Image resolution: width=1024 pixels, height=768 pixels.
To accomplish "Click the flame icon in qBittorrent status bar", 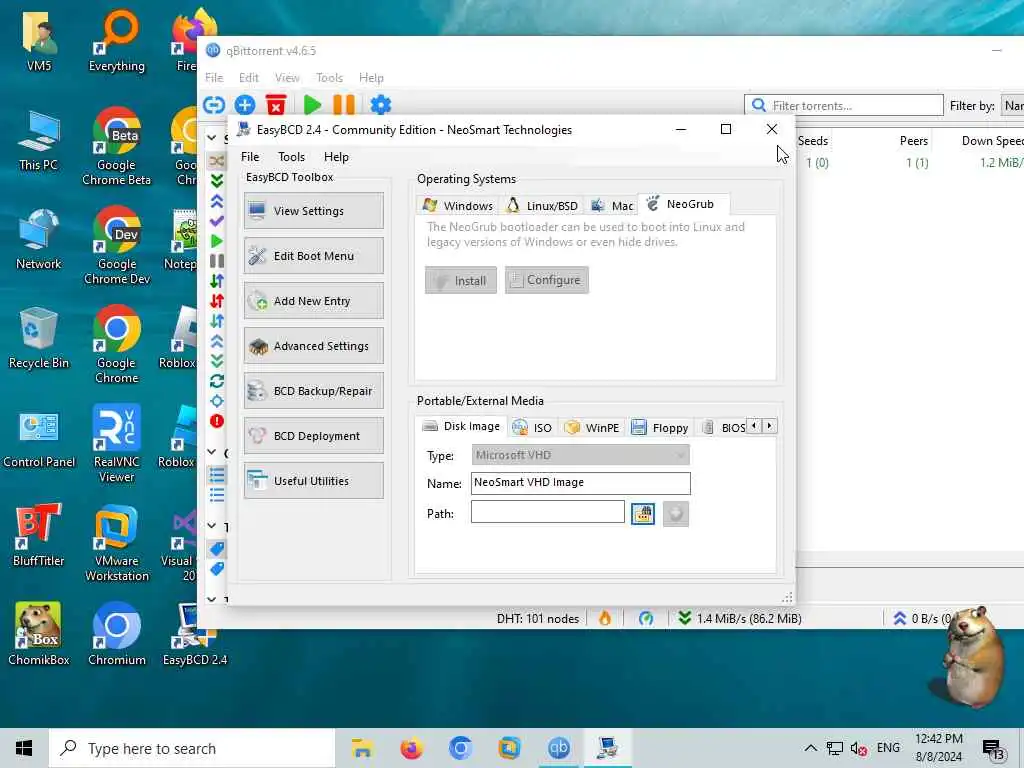I will tap(605, 618).
